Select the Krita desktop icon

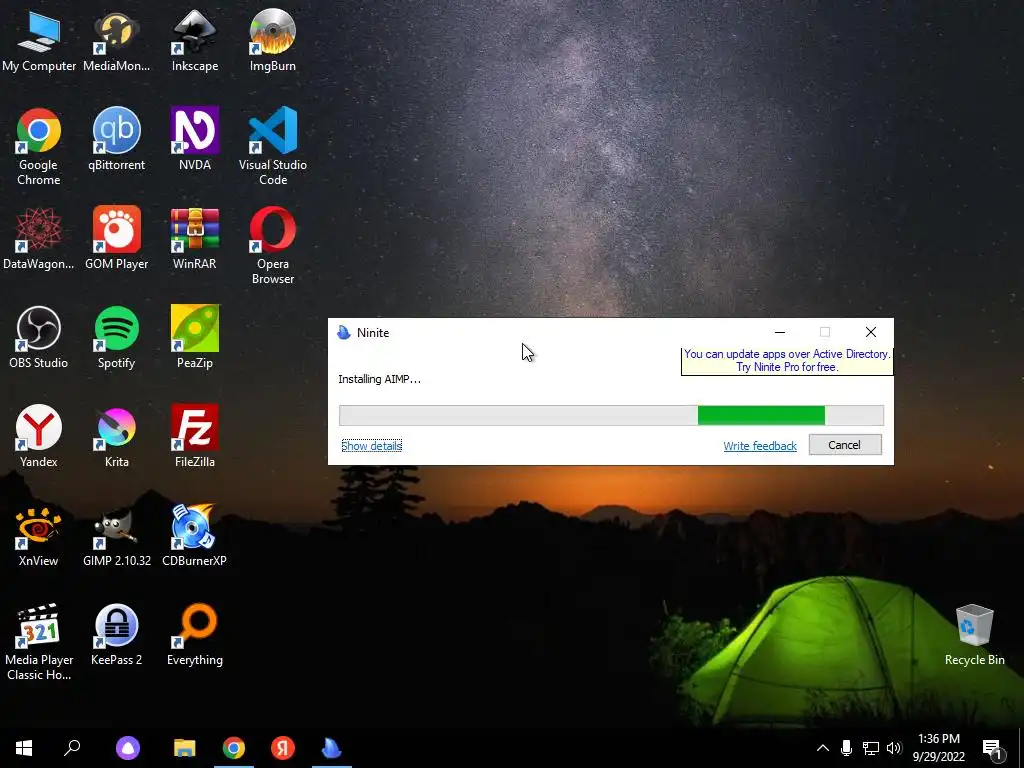[116, 436]
